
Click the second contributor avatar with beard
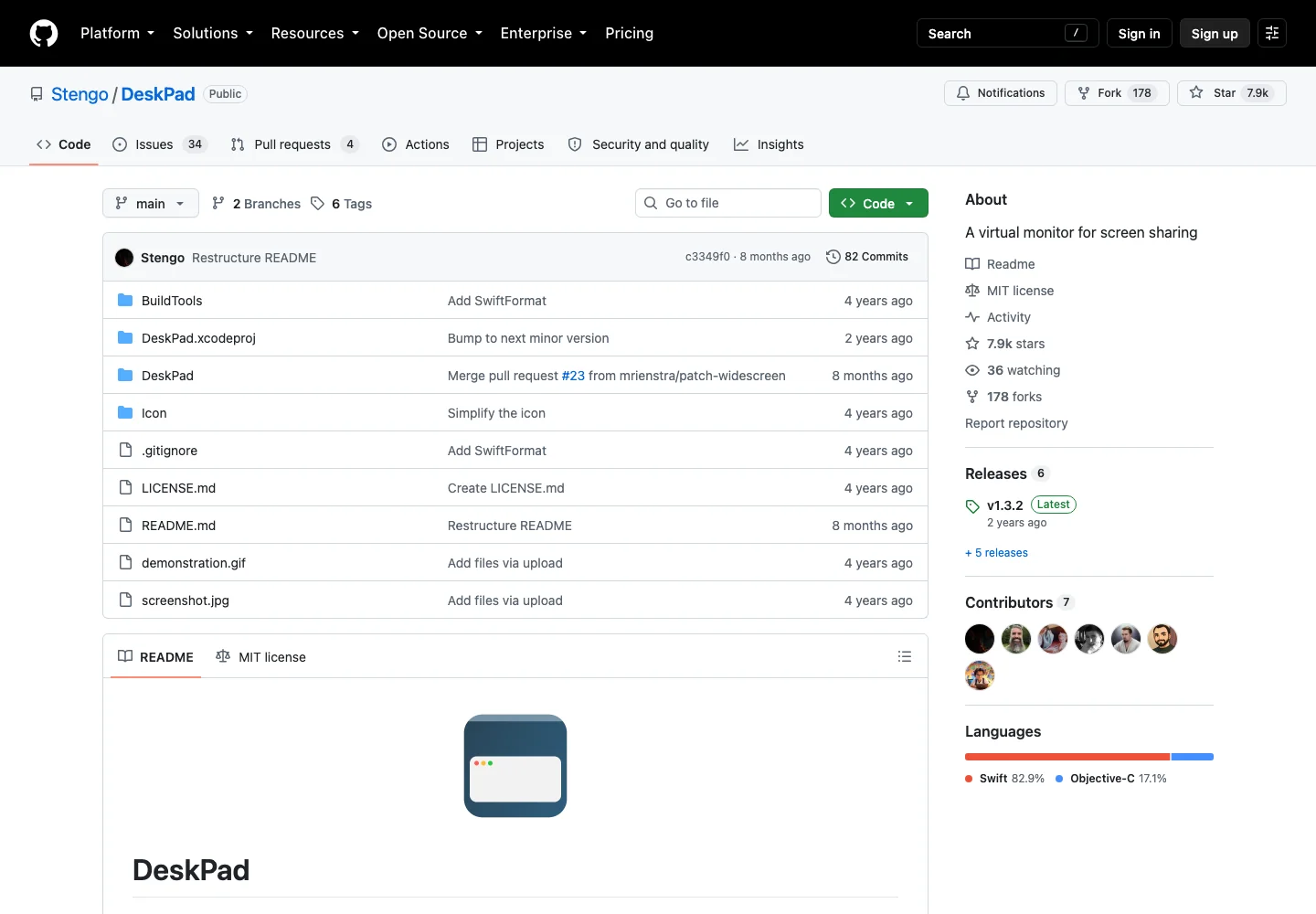point(1016,639)
